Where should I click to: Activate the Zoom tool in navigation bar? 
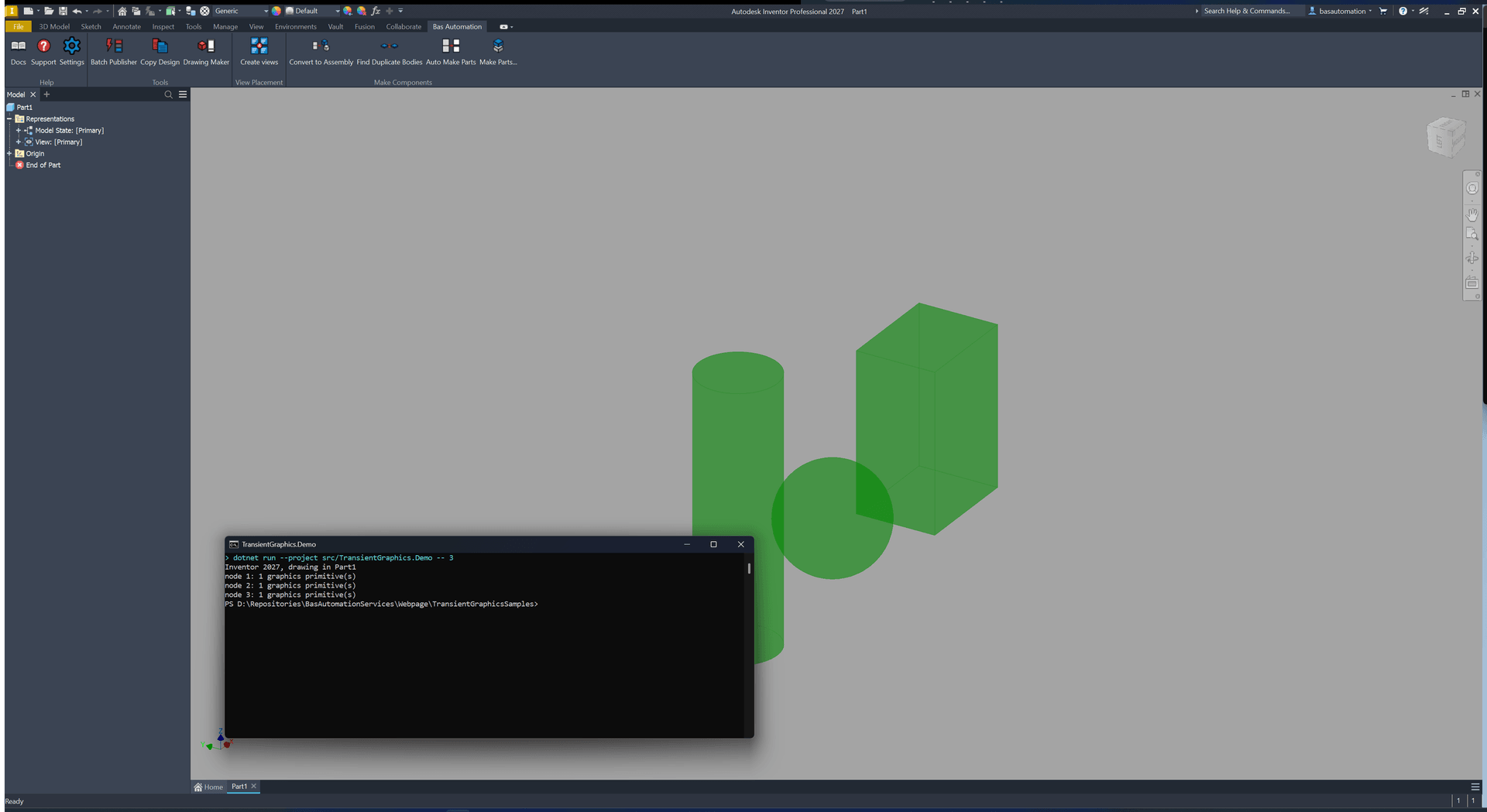1472,234
